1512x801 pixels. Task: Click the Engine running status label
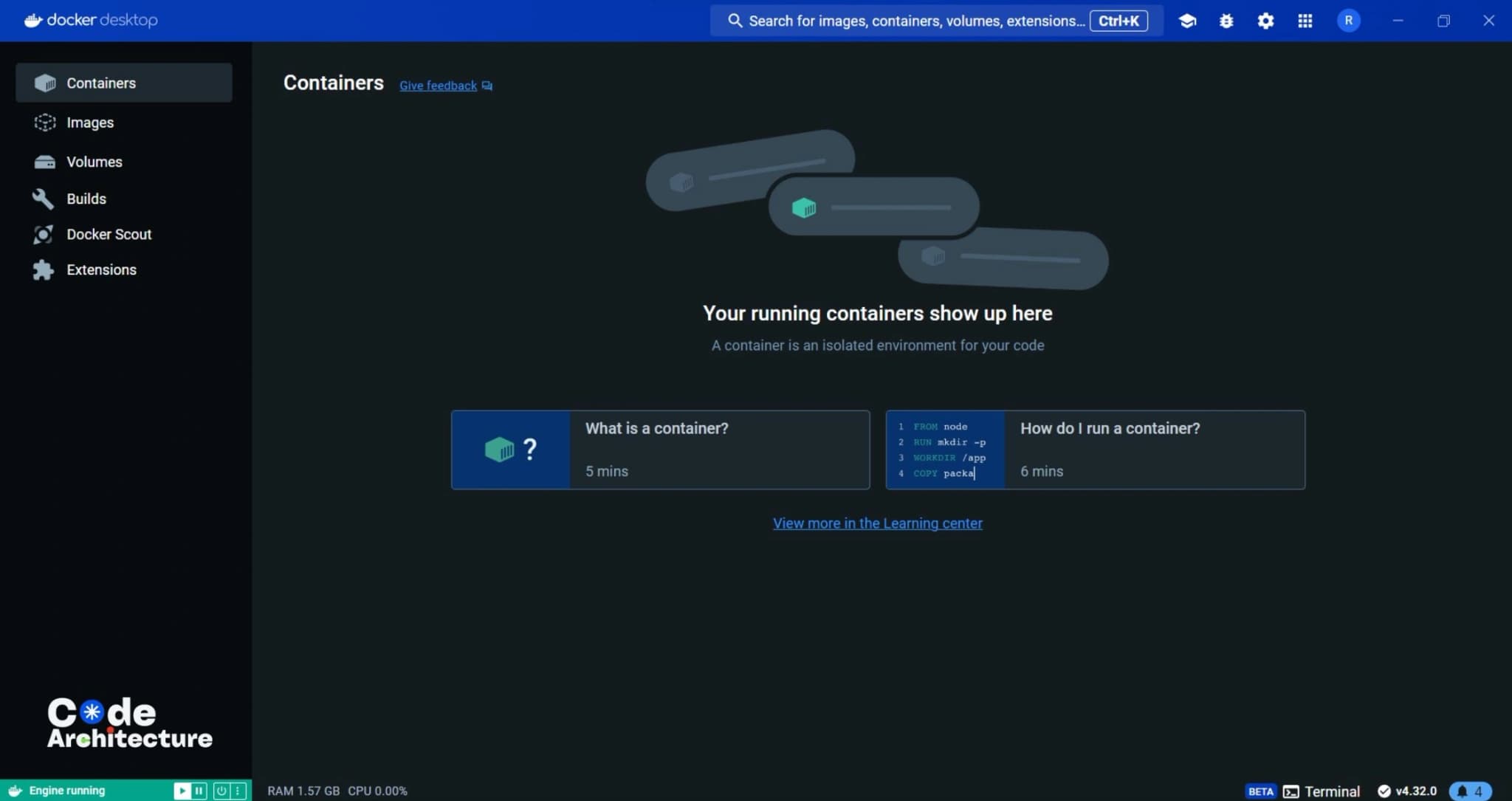[x=67, y=791]
